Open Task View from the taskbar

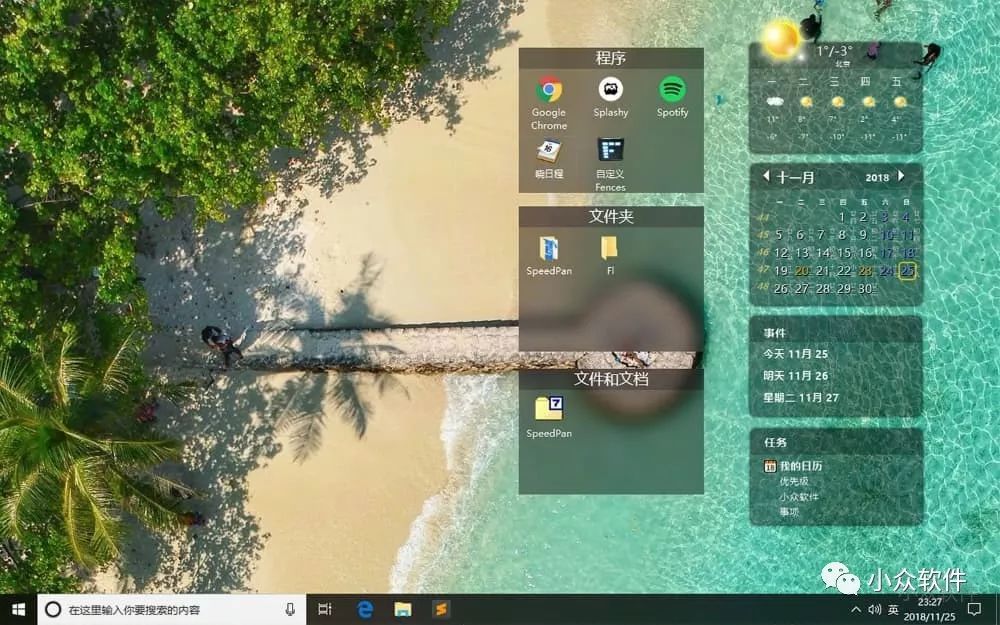tap(325, 610)
